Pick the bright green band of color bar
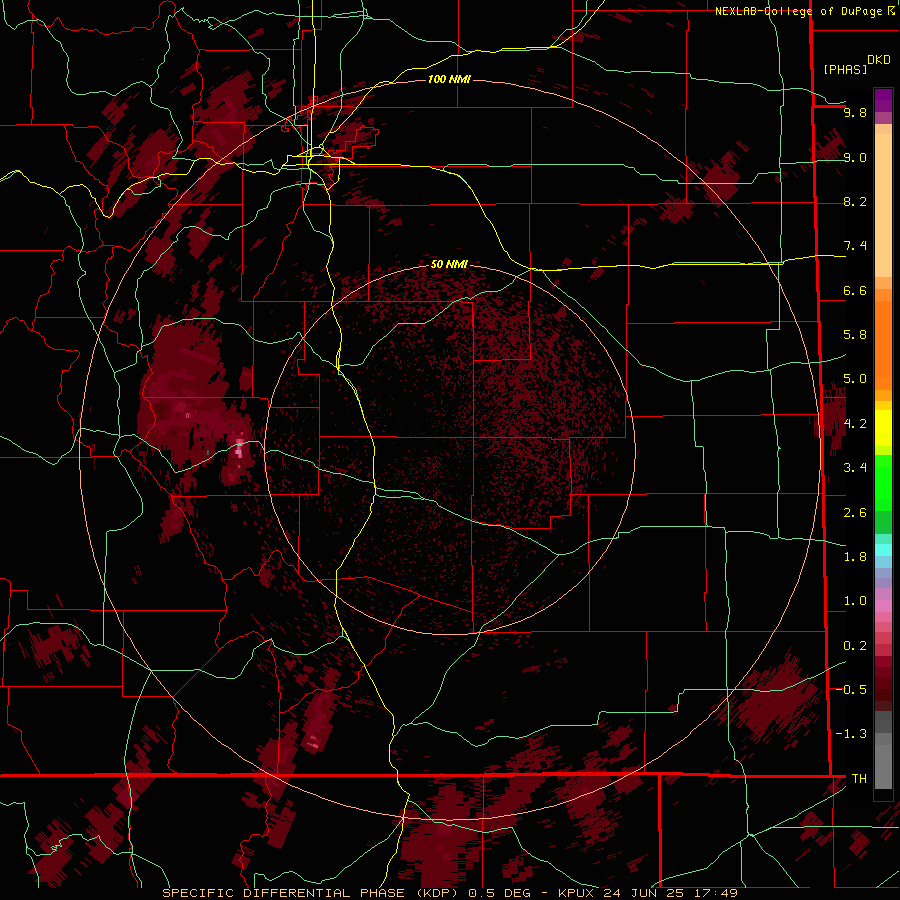 pyautogui.click(x=883, y=482)
